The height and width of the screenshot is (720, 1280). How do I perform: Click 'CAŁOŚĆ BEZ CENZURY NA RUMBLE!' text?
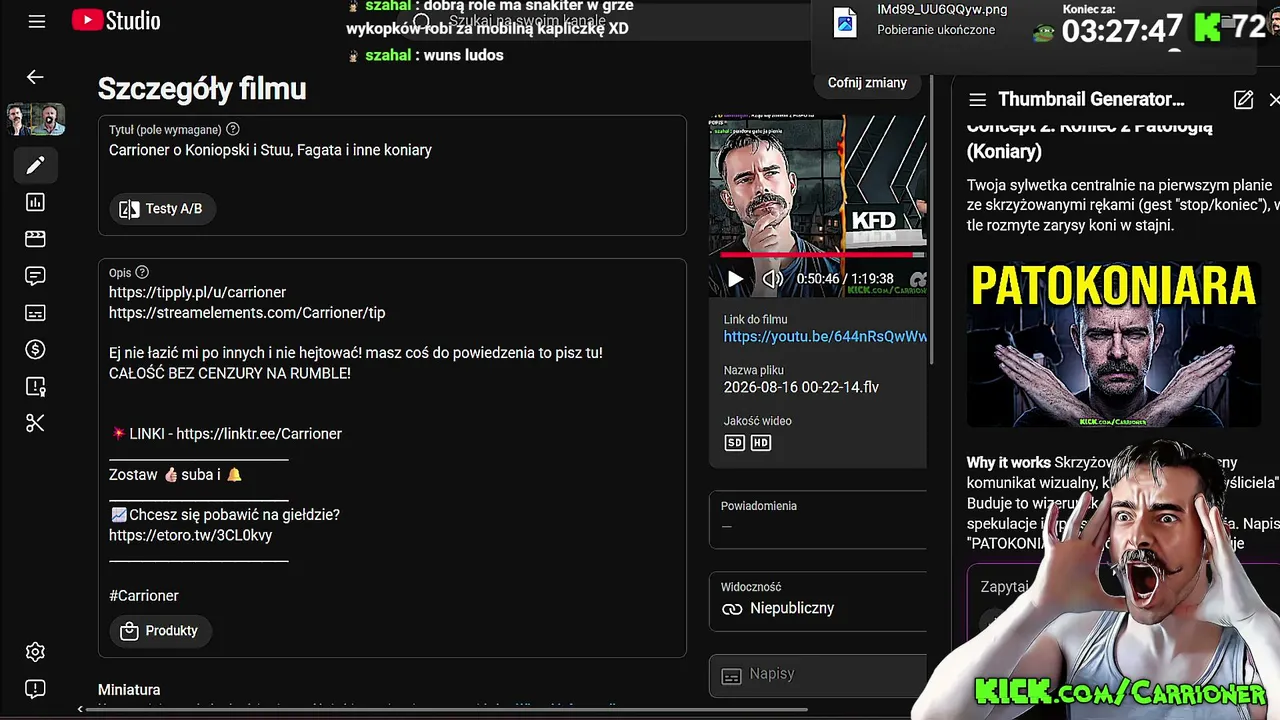pos(230,373)
